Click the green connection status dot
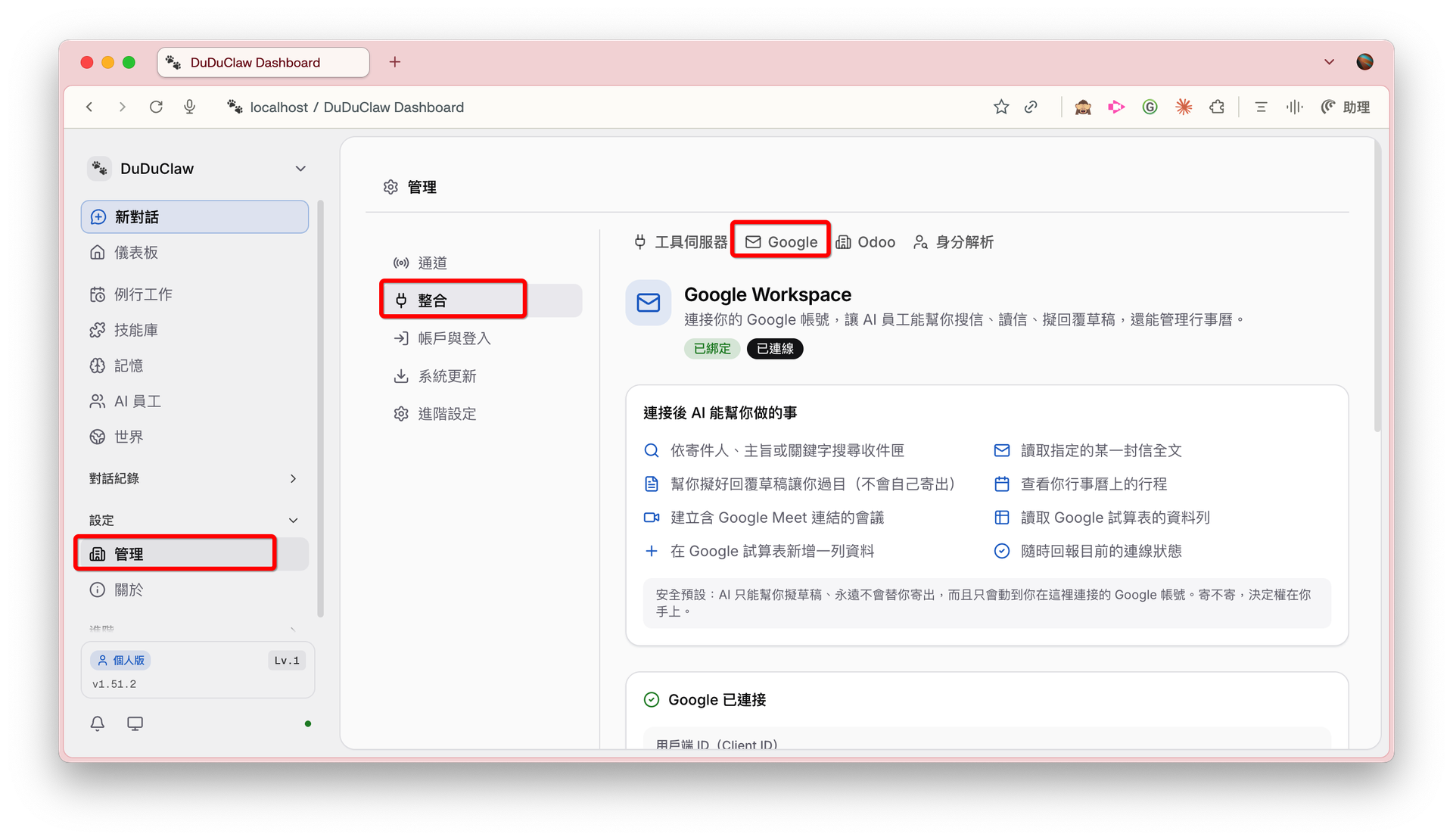This screenshot has width=1453, height=840. tap(308, 724)
